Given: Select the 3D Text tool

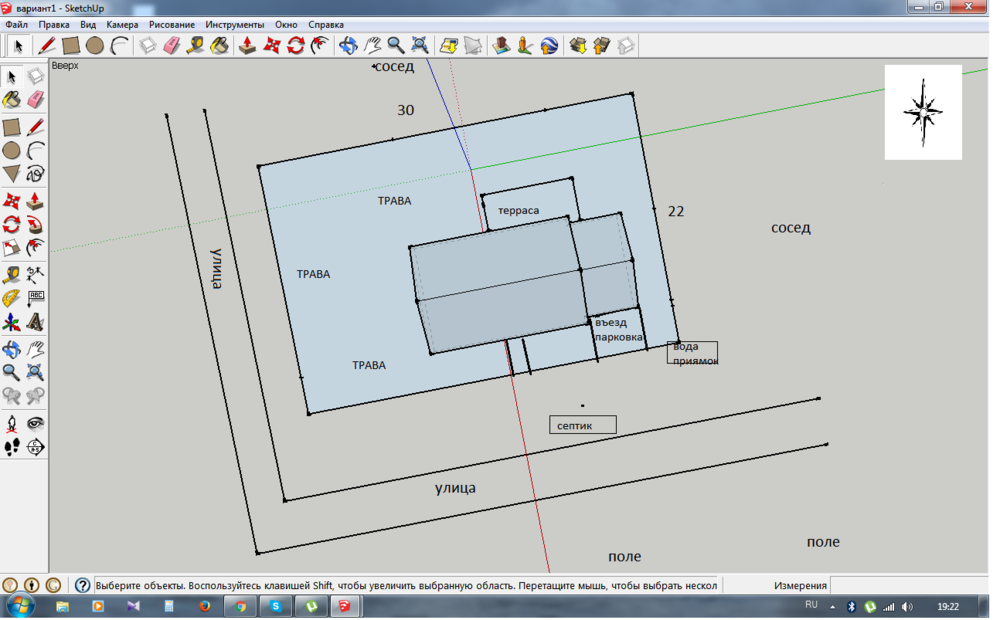Looking at the screenshot, I should pyautogui.click(x=35, y=322).
